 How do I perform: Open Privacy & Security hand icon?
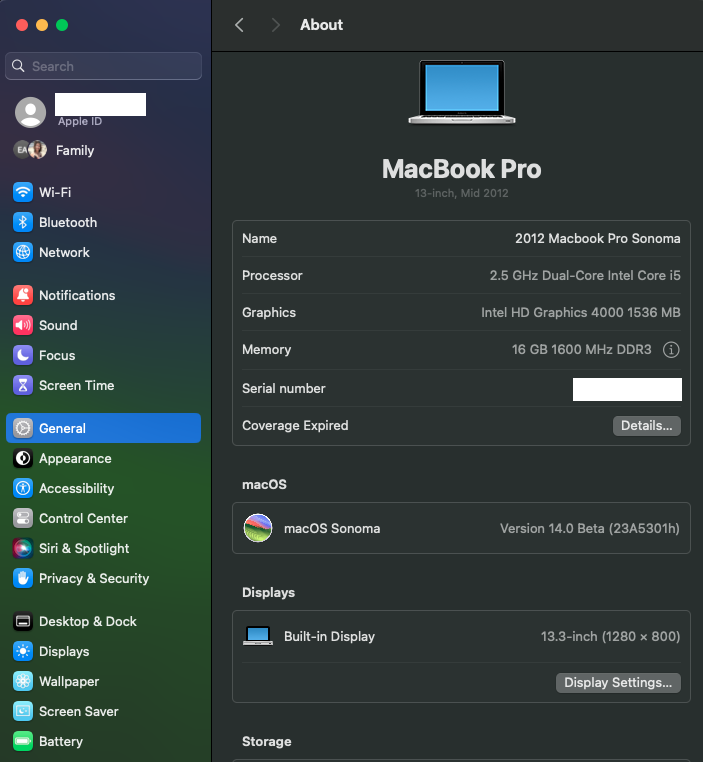pos(23,578)
